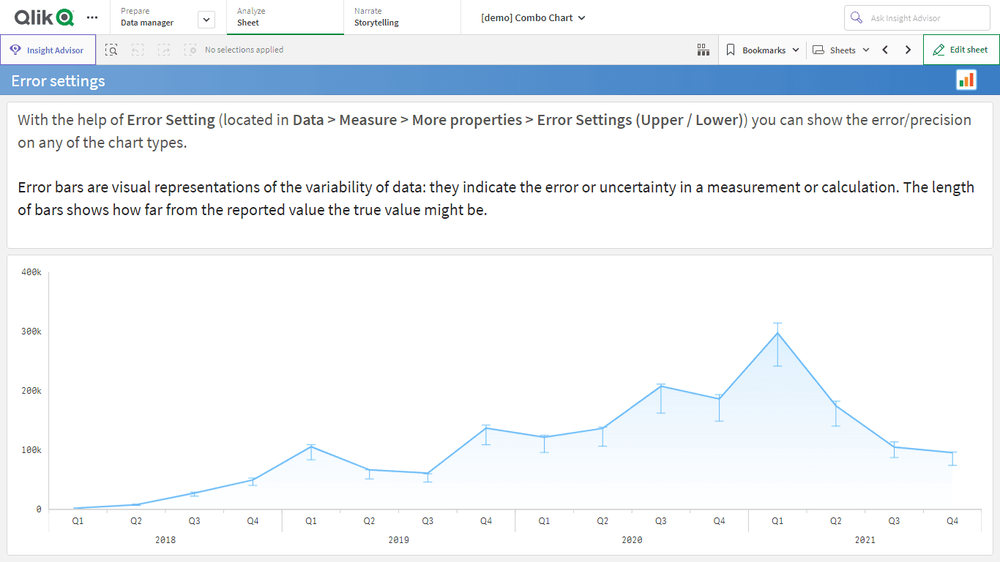Open the selections tool grid icon
Screen dimensions: 1000x562
(x=703, y=49)
